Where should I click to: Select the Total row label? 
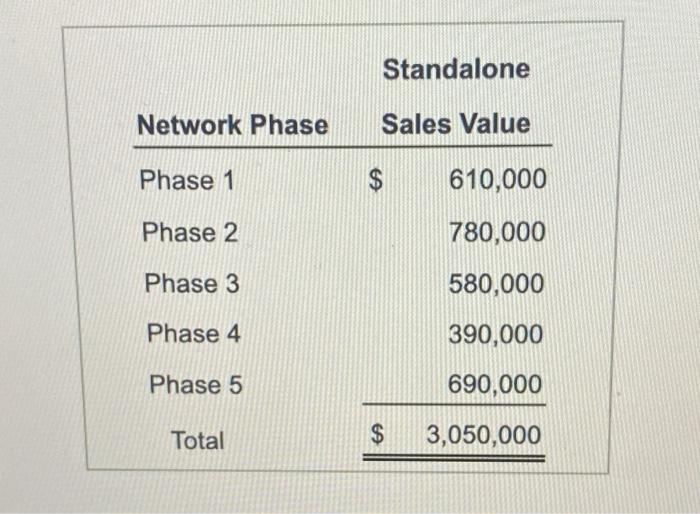point(197,440)
